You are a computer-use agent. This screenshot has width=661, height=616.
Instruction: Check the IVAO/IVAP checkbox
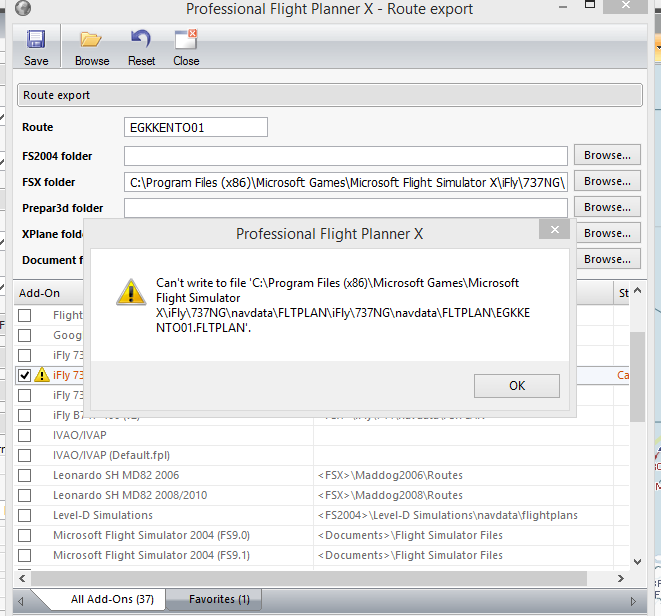[x=24, y=435]
